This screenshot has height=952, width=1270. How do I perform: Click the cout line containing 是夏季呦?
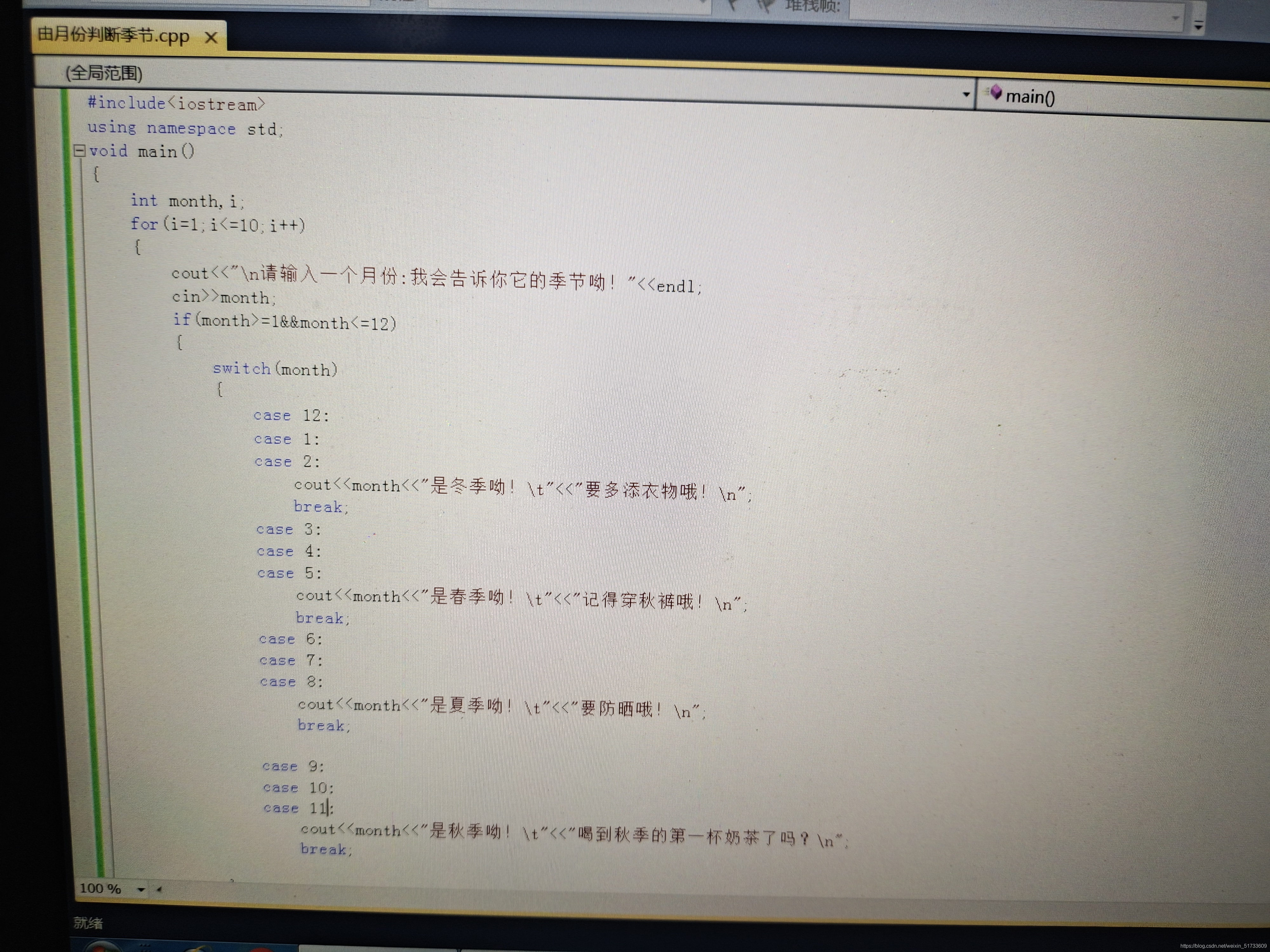(x=502, y=708)
